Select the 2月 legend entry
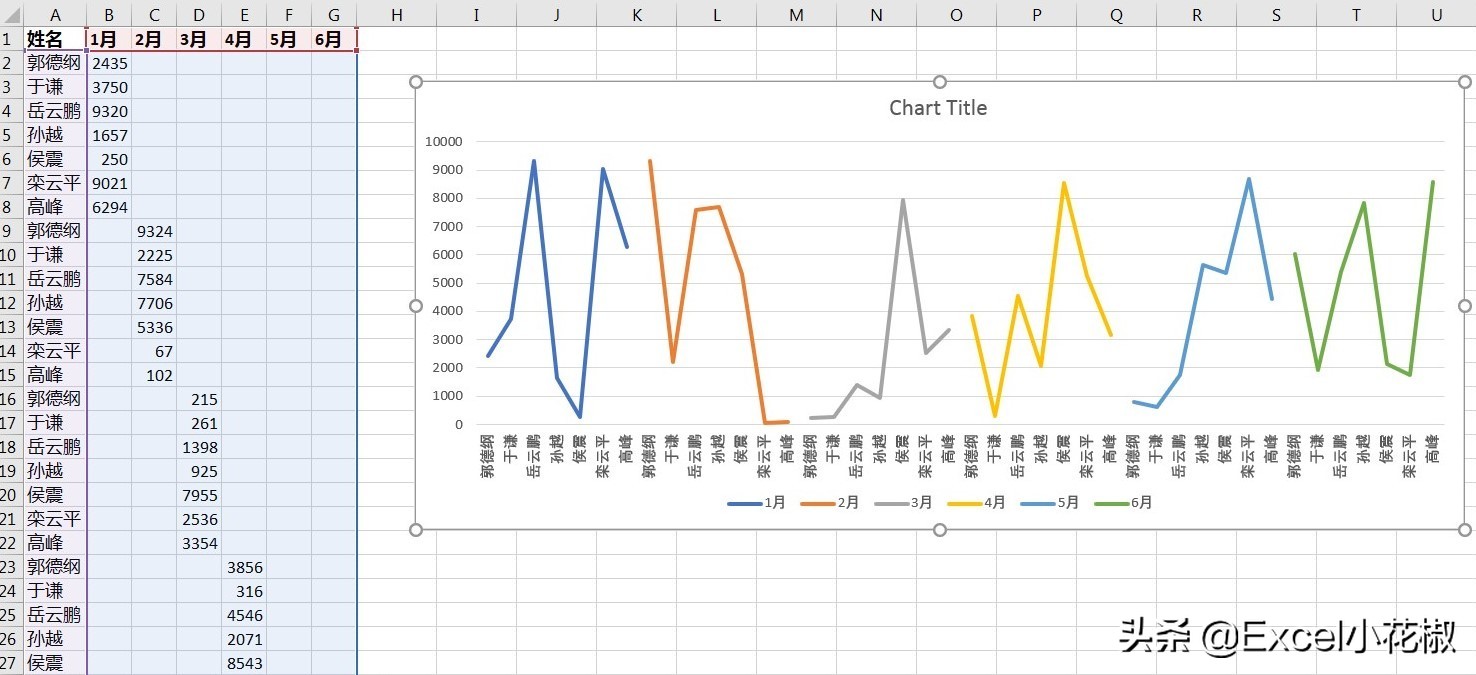Viewport: 1476px width, 675px height. click(829, 503)
